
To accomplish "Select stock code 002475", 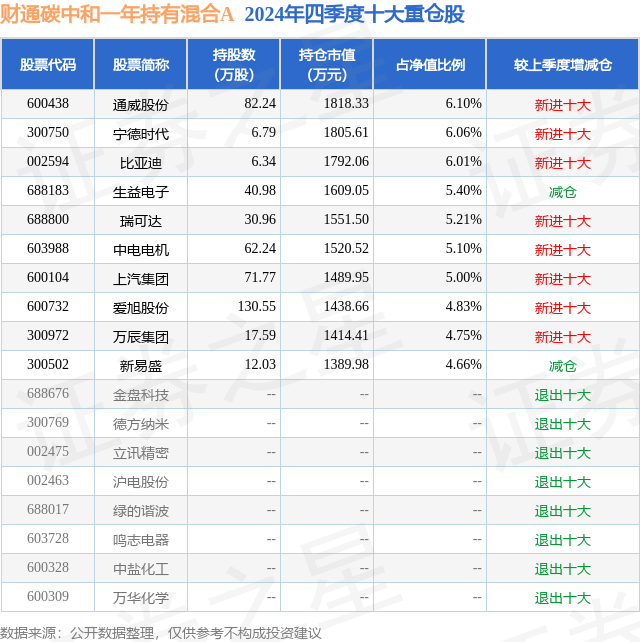I will (48, 452).
